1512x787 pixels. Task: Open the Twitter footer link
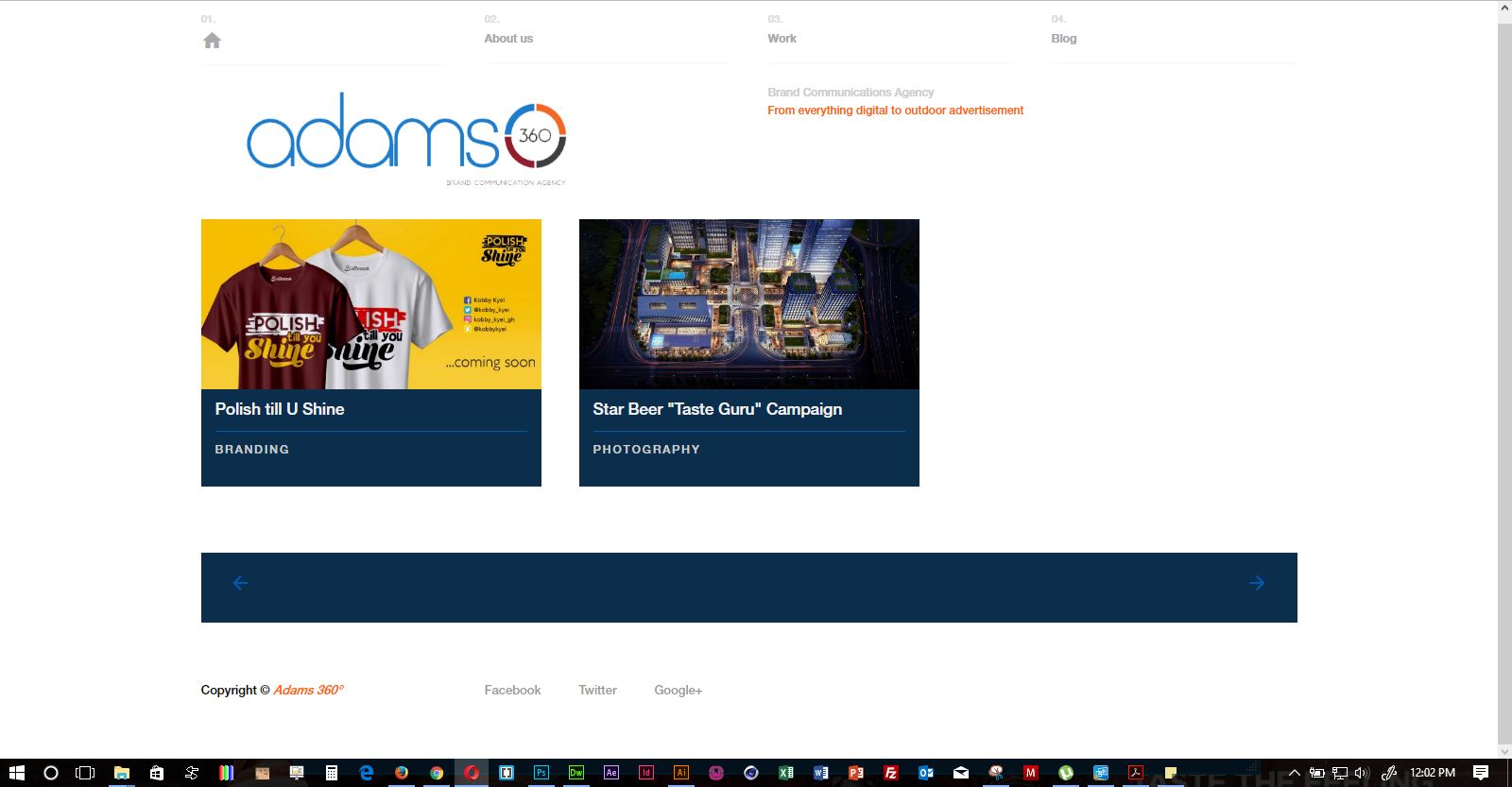(597, 691)
